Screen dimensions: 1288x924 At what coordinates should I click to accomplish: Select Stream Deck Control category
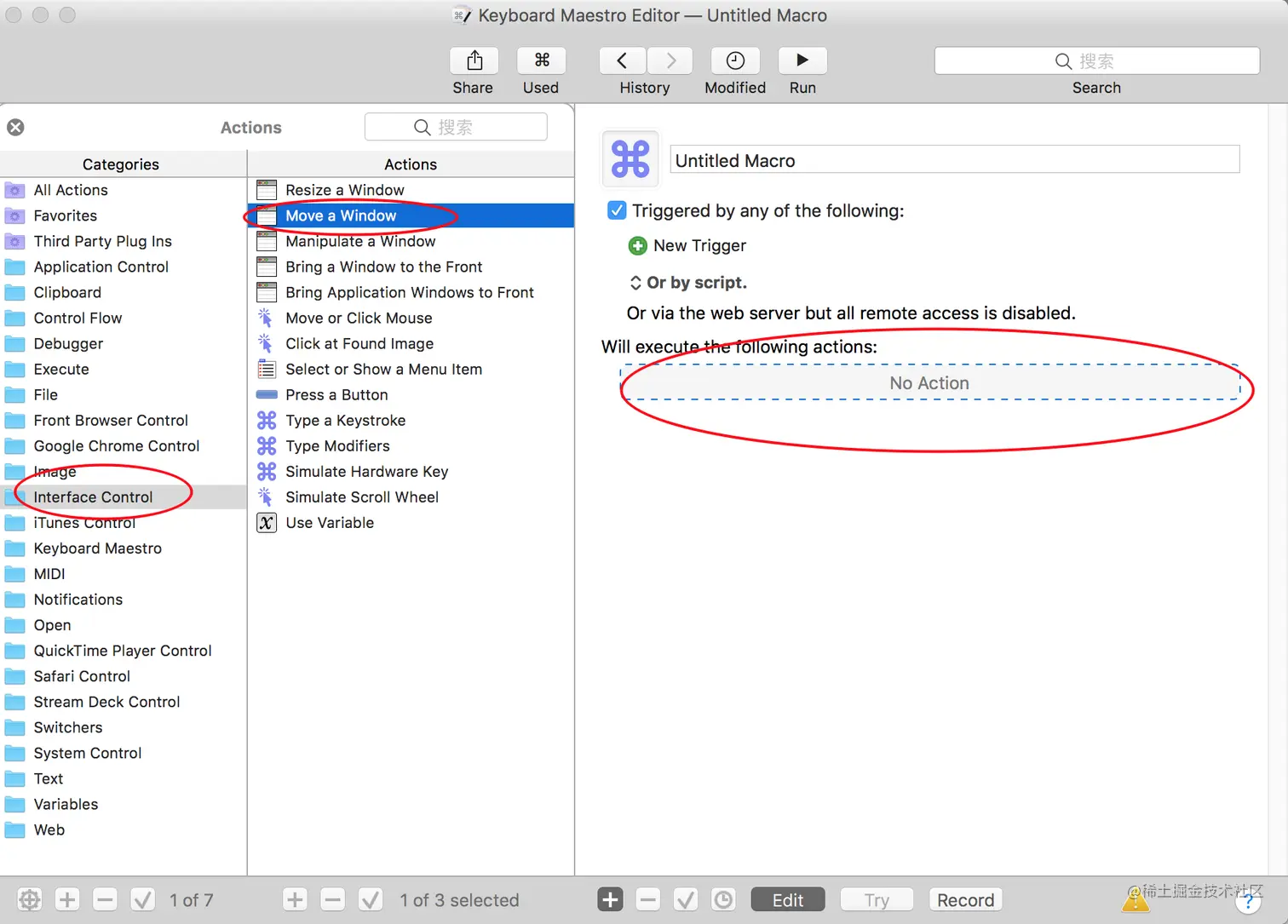124,702
